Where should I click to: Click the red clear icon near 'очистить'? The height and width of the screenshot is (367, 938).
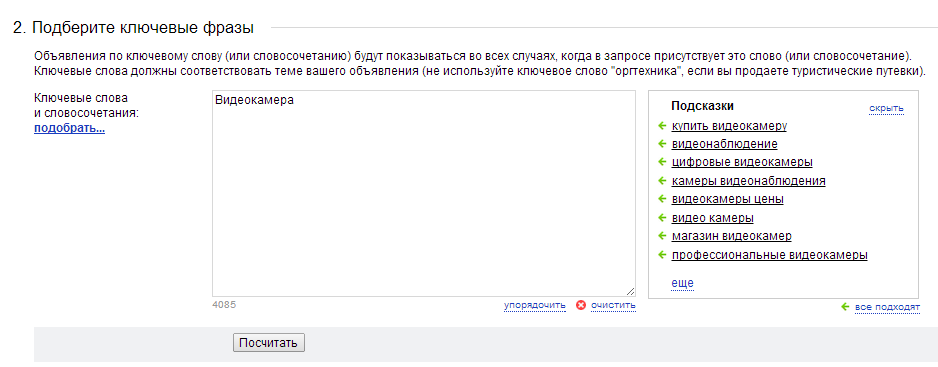pos(580,305)
